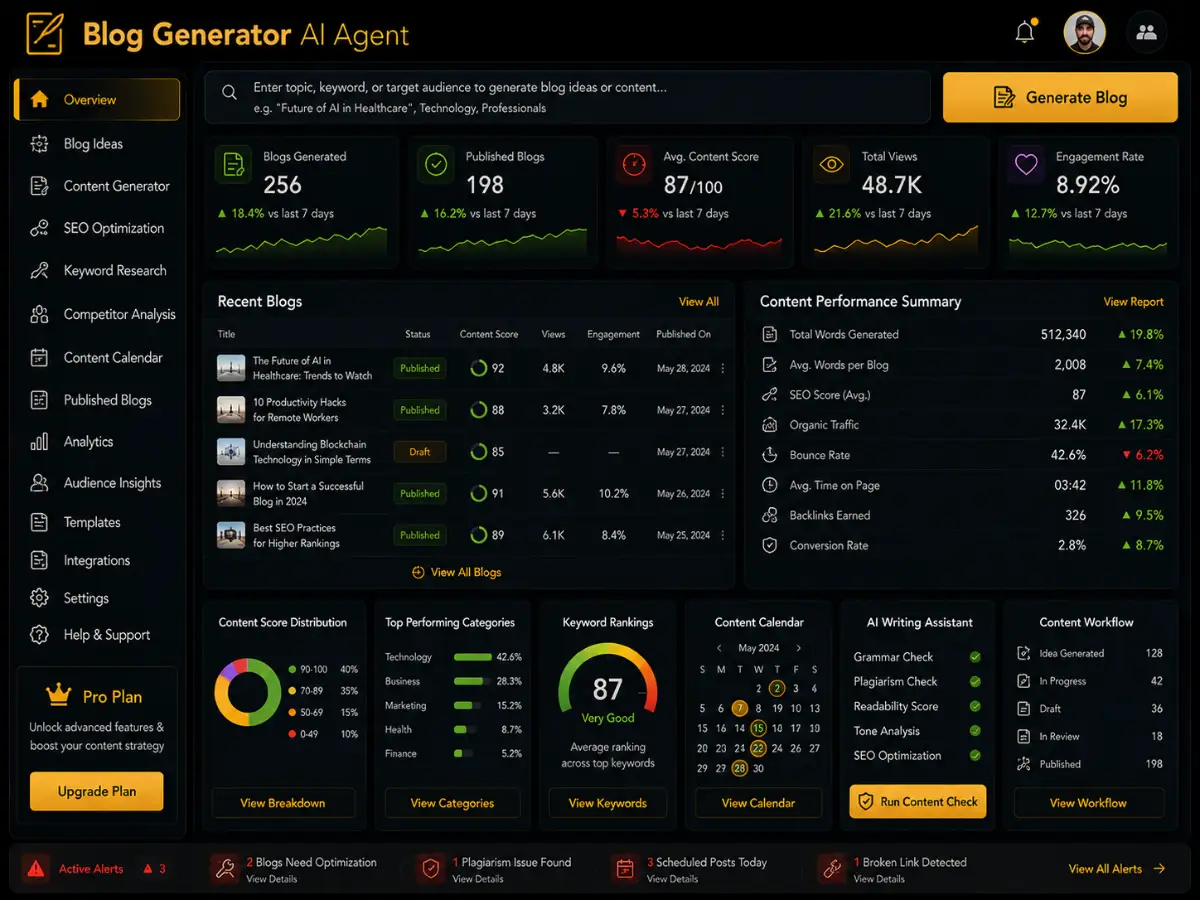Click the Organic Traffic row icon
1200x900 pixels.
pyautogui.click(x=770, y=425)
